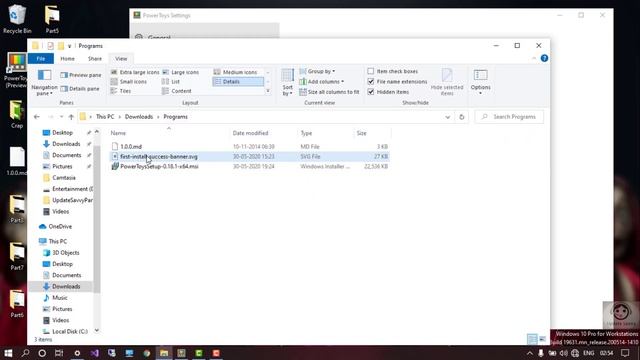Open Visual Studio from taskbar
The width and height of the screenshot is (640, 360).
95,353
